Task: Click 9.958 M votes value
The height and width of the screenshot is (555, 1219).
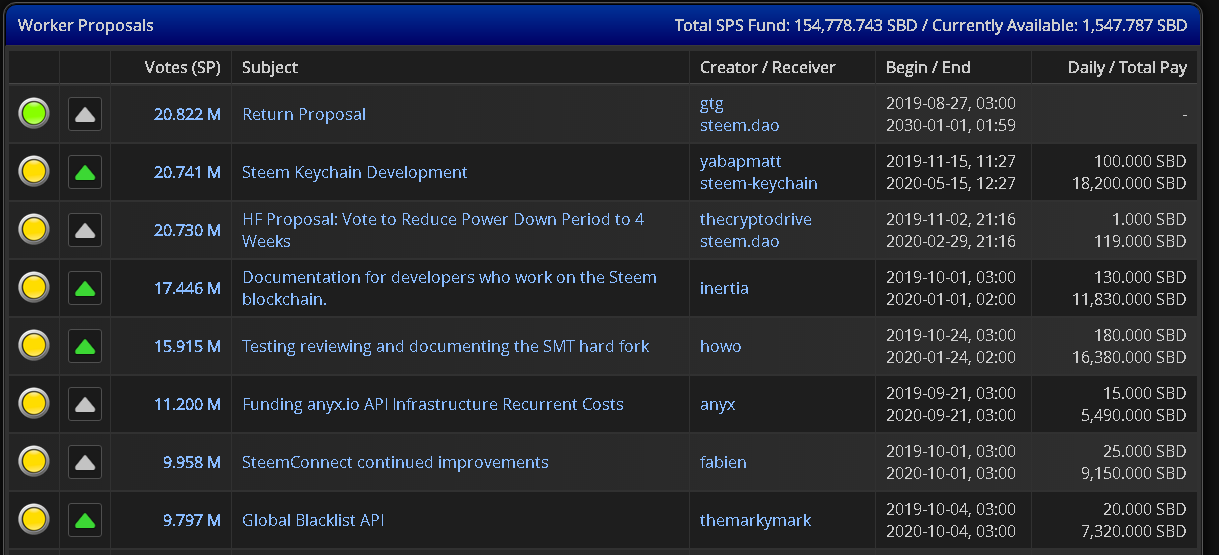Action: coord(192,462)
